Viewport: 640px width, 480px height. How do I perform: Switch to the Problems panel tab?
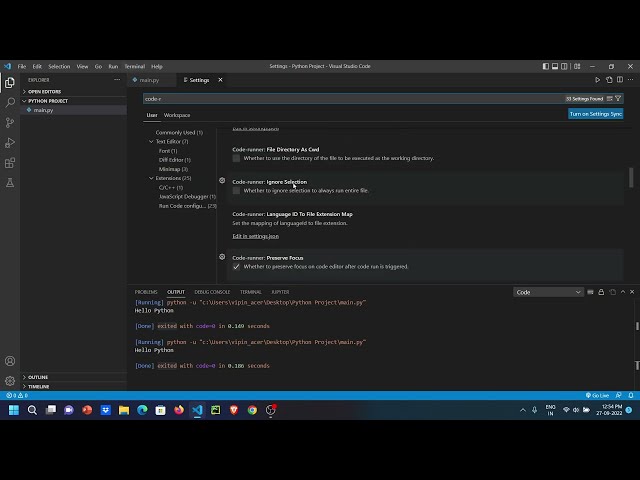pyautogui.click(x=146, y=292)
